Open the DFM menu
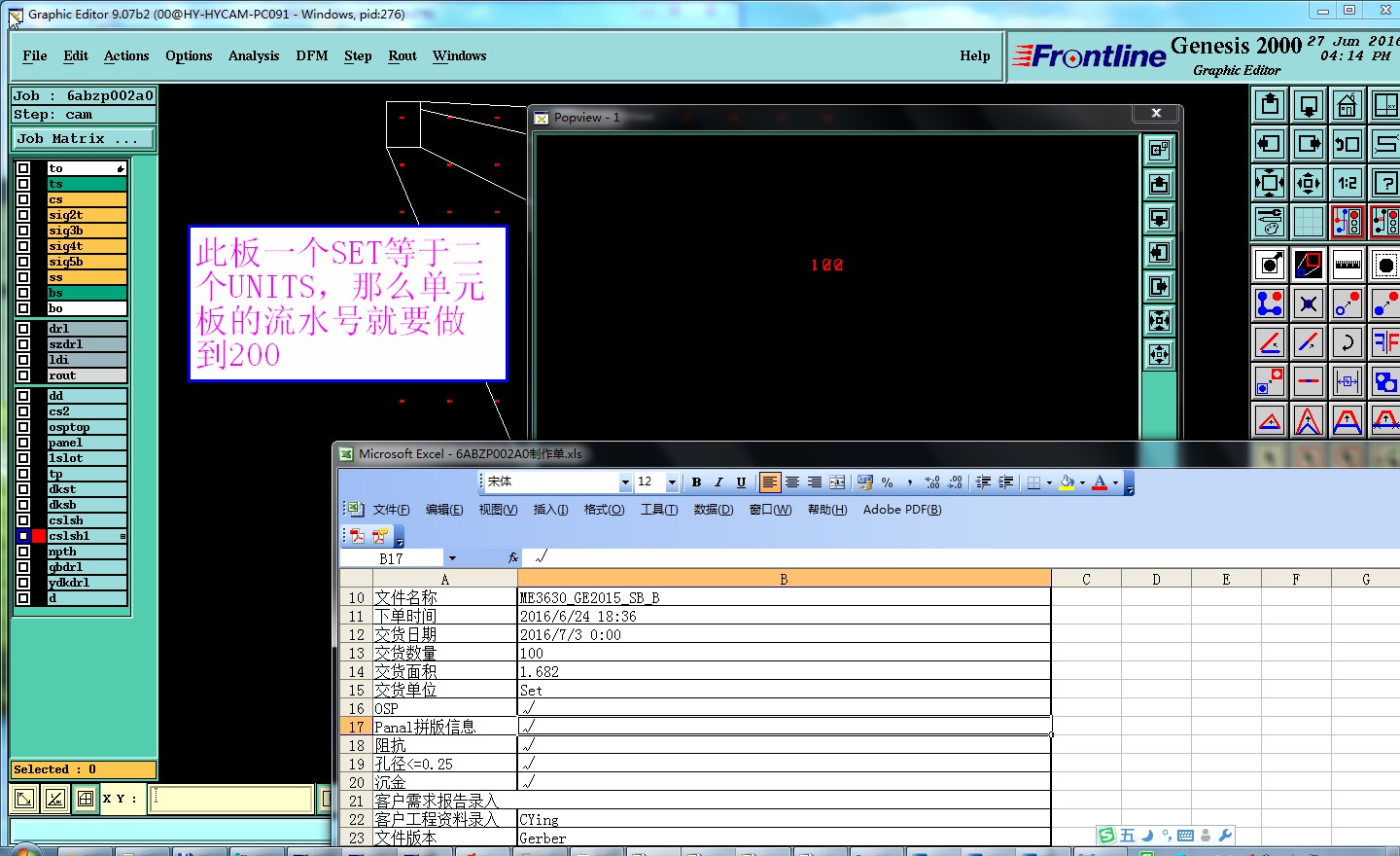The width and height of the screenshot is (1400, 856). [312, 56]
